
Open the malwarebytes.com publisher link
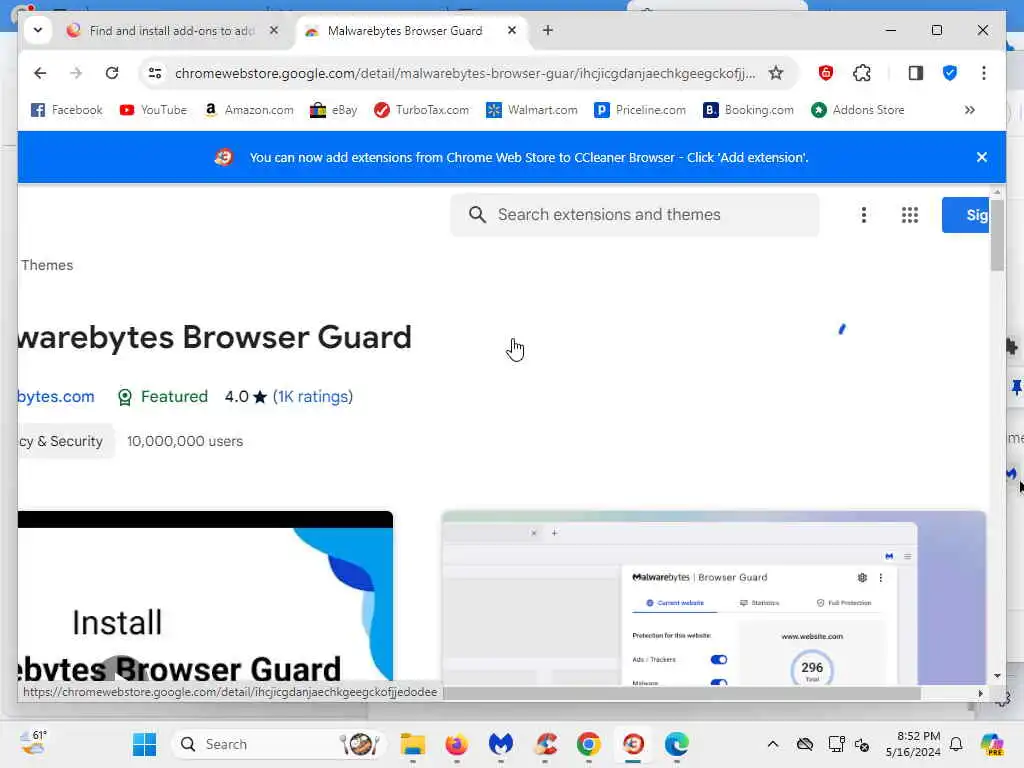[56, 396]
